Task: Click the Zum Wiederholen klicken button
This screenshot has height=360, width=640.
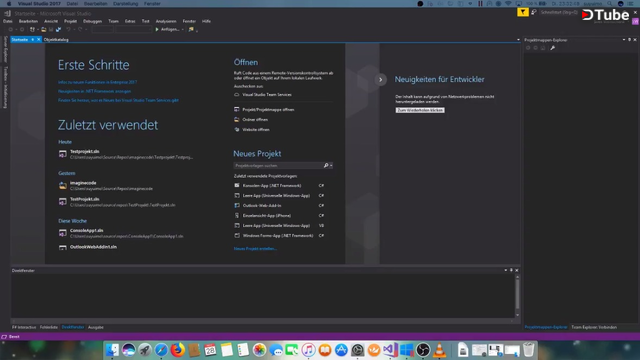Action: pos(420,110)
